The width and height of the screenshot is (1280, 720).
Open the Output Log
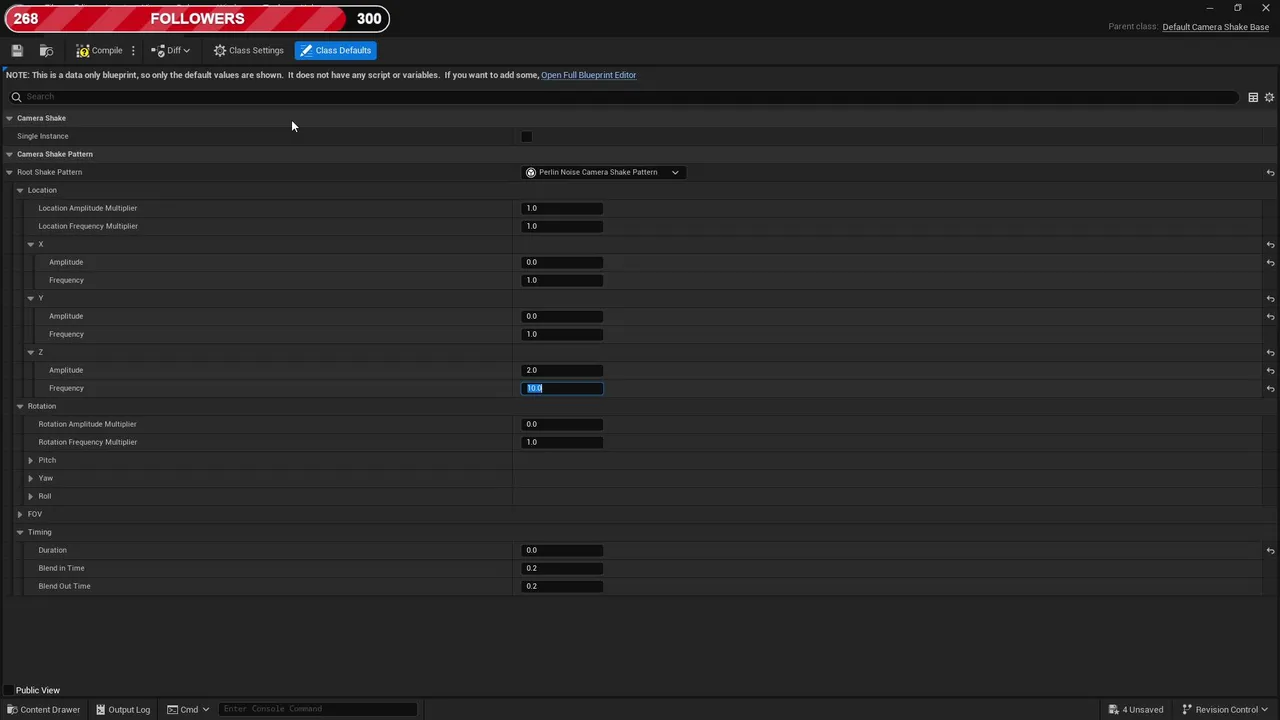point(122,710)
